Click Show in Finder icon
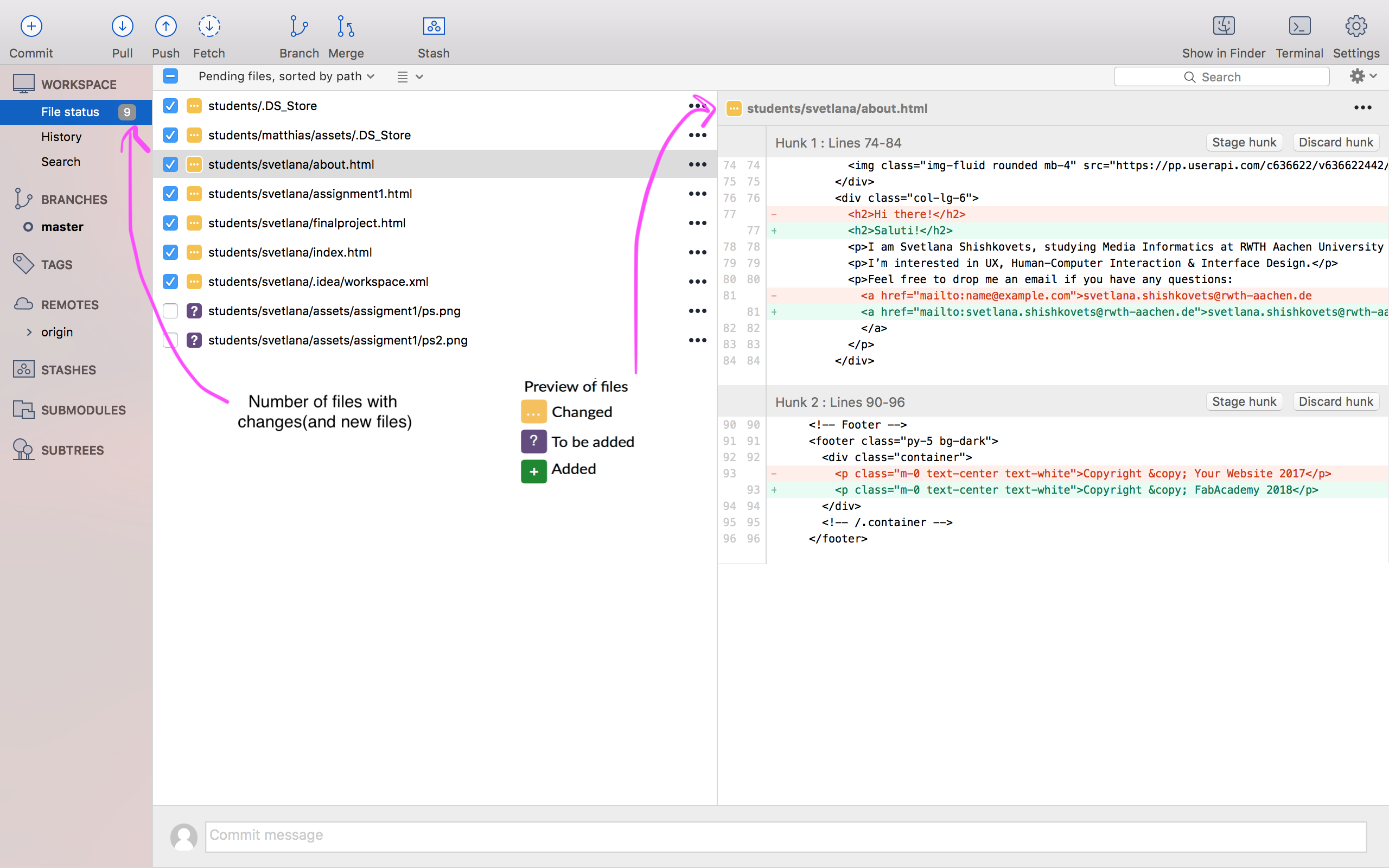The width and height of the screenshot is (1389, 868). pos(1224,26)
